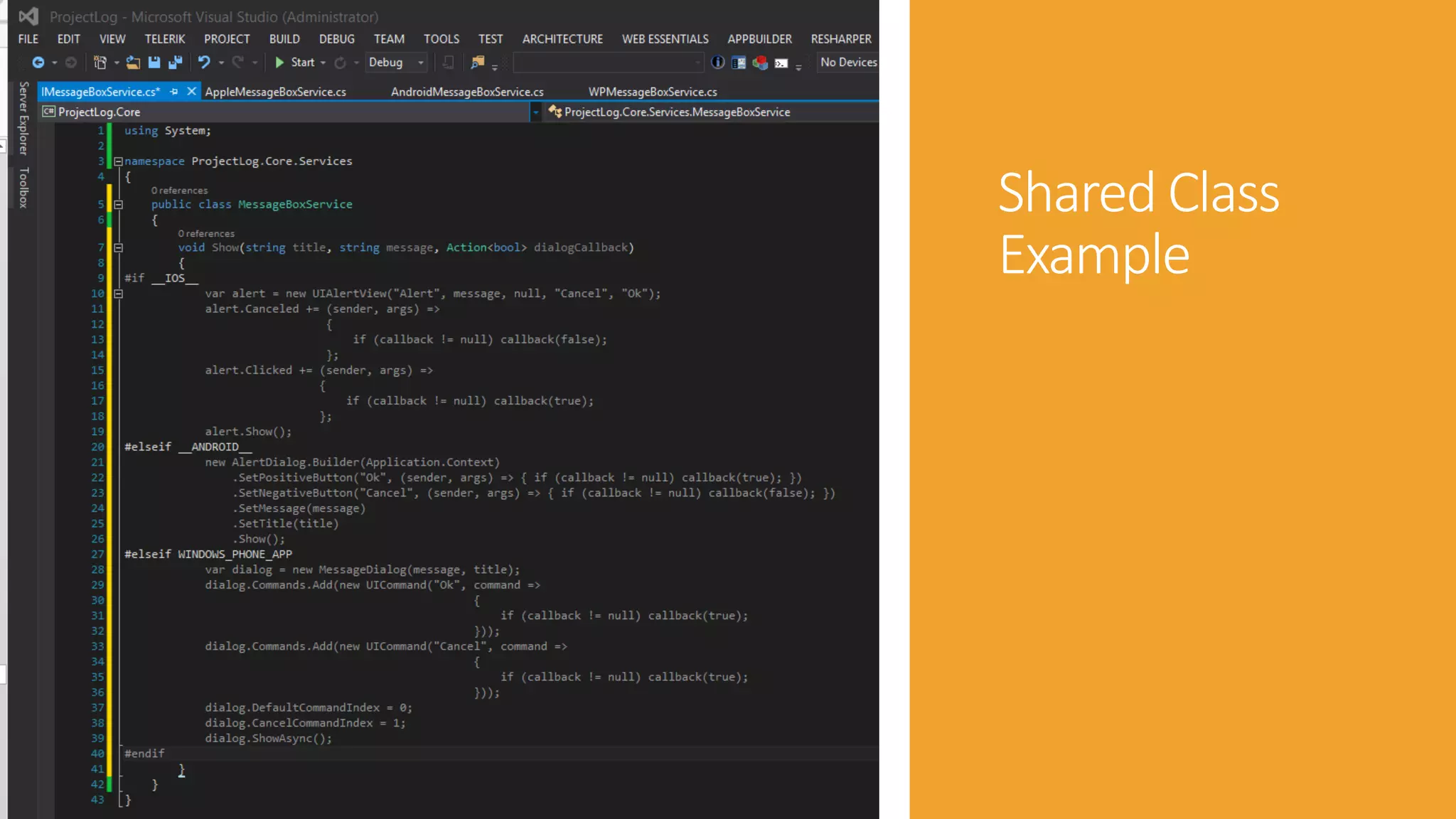Open the TOOLS menu
The height and width of the screenshot is (819, 1456).
441,39
